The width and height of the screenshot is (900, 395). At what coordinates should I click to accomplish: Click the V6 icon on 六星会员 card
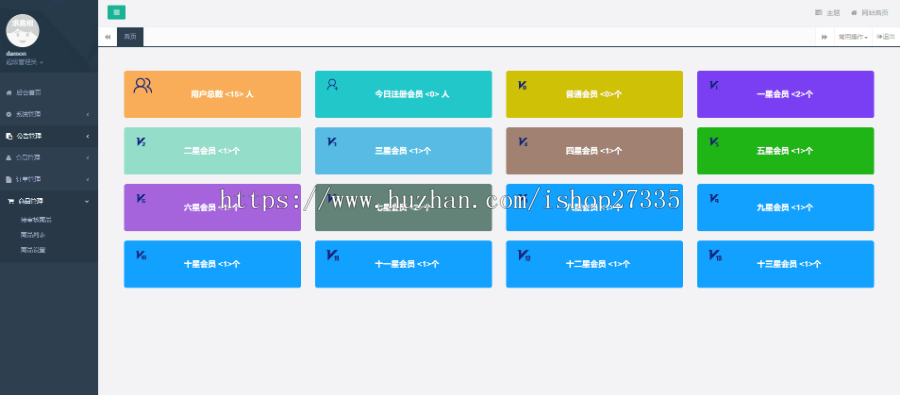coord(141,198)
